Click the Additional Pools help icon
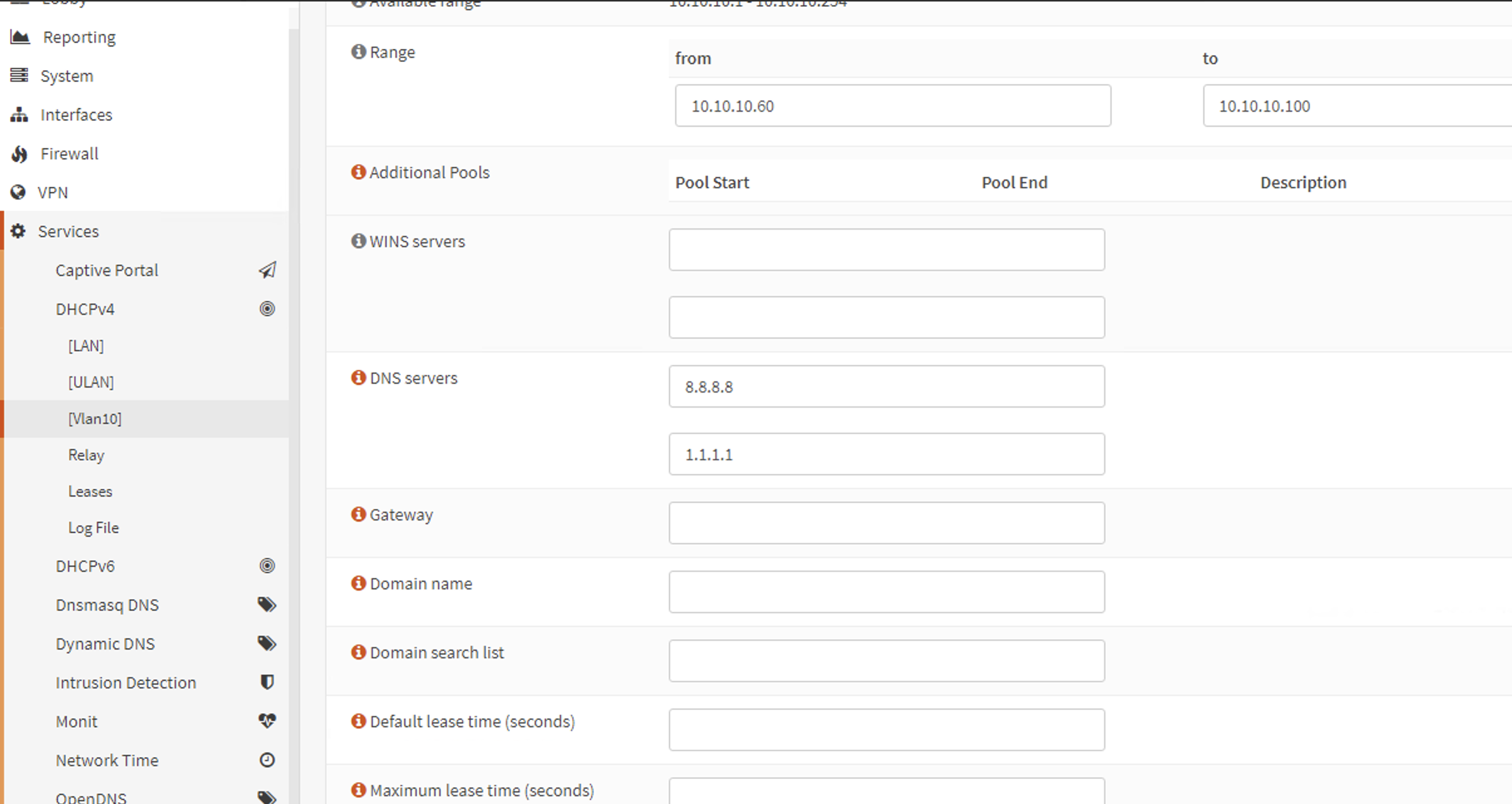The width and height of the screenshot is (1512, 804). (358, 172)
